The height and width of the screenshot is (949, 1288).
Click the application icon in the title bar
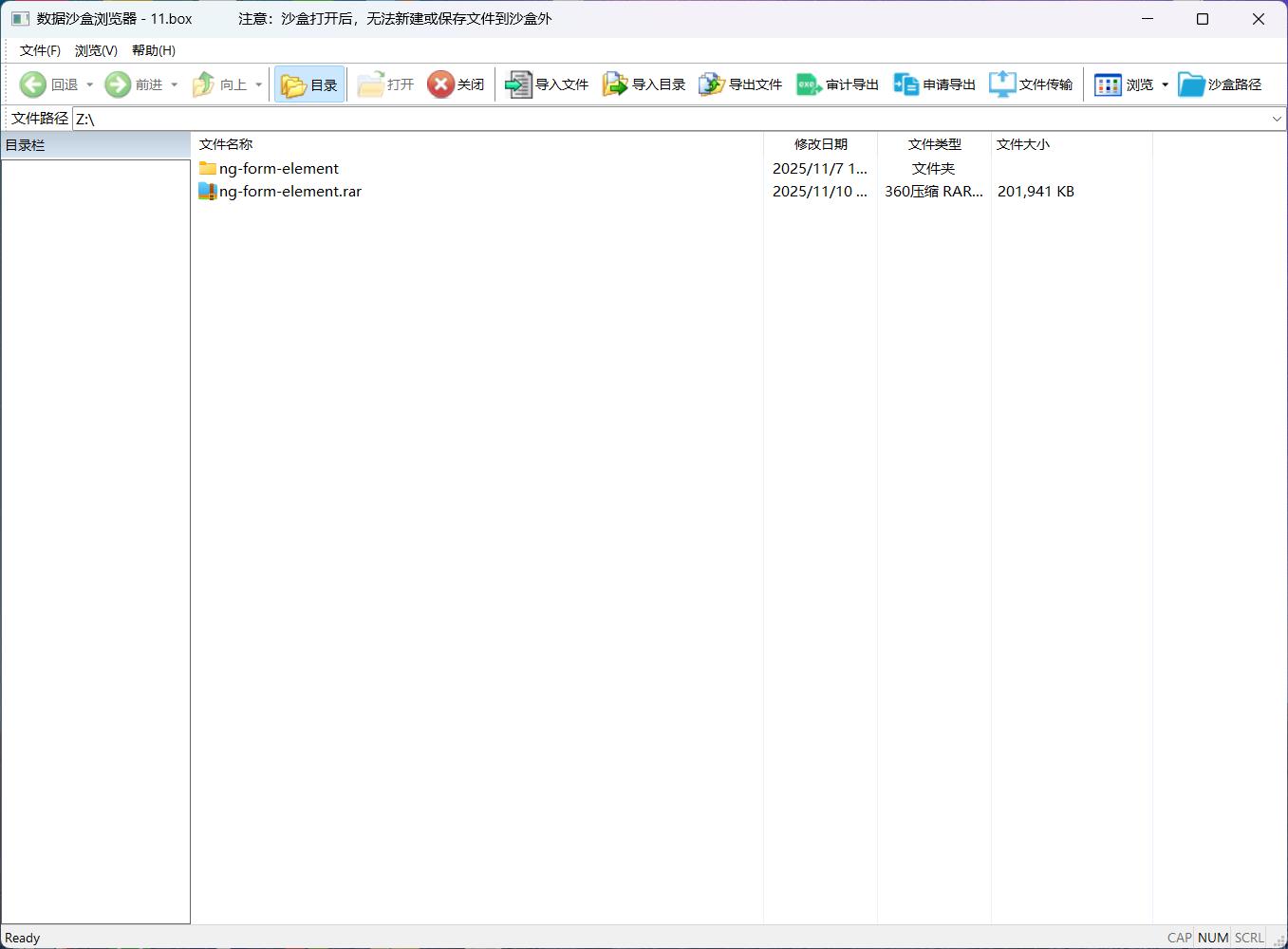point(20,19)
